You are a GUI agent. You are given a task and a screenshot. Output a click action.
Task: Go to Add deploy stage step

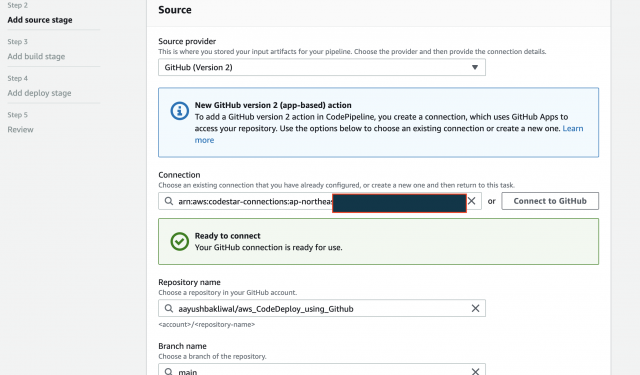[x=39, y=93]
